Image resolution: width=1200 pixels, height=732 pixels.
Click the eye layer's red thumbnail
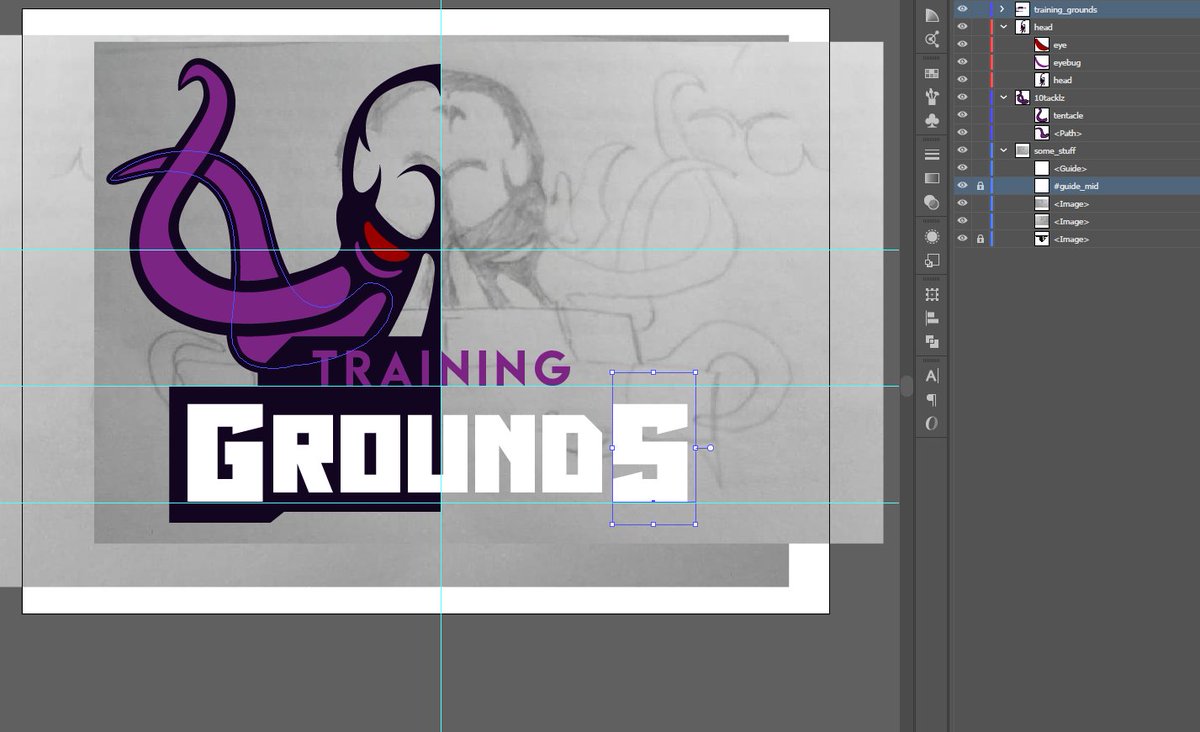1042,45
